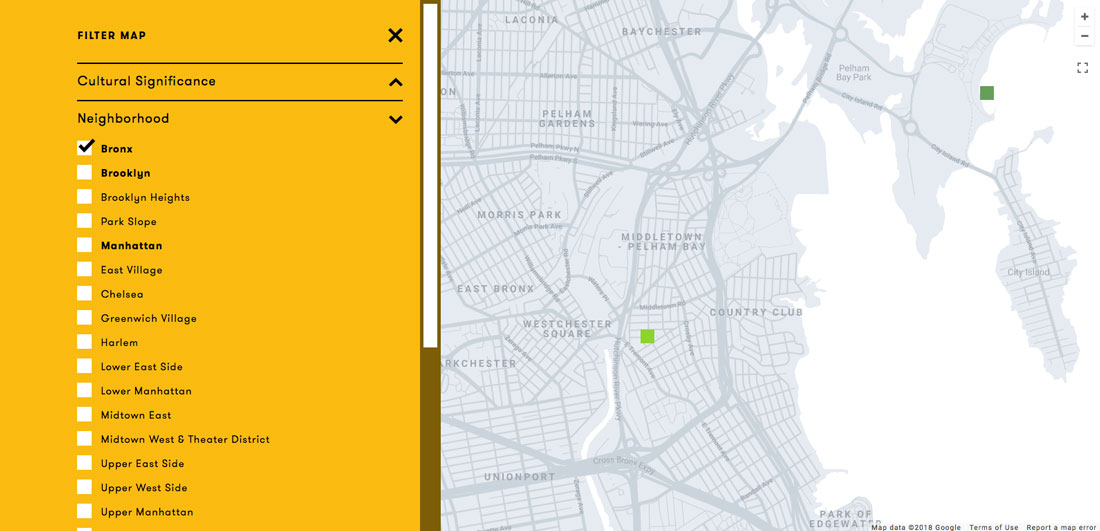Zoom out on the map

(x=1084, y=36)
